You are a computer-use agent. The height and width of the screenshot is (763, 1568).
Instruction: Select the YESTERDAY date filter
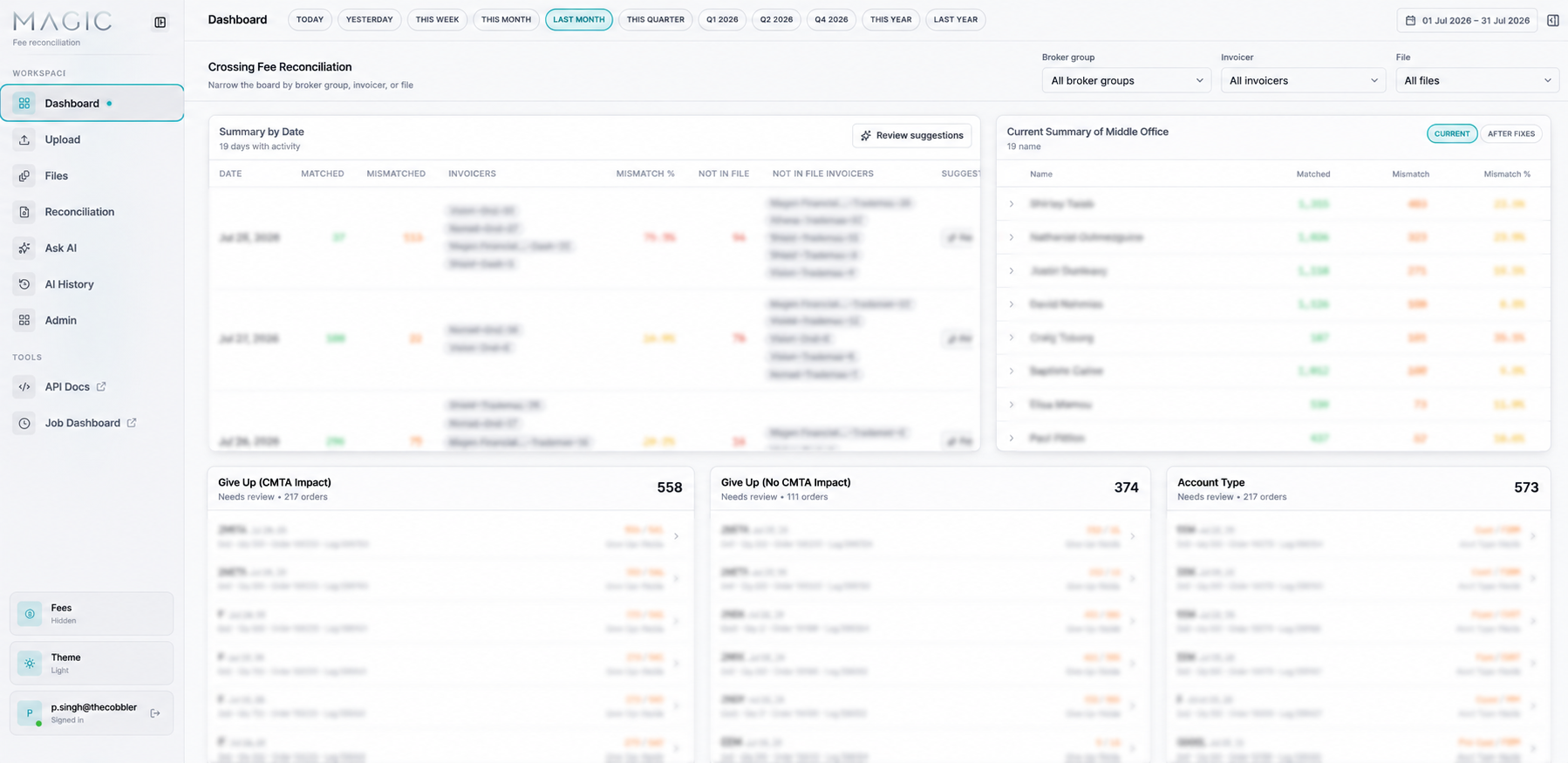tap(370, 19)
